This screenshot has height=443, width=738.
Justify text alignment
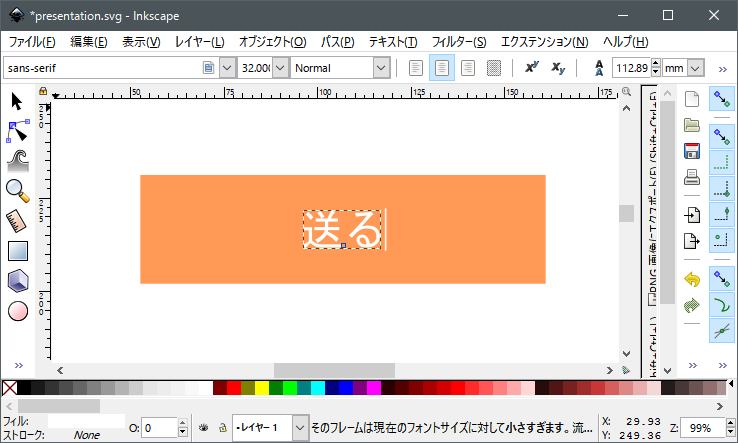pyautogui.click(x=494, y=68)
